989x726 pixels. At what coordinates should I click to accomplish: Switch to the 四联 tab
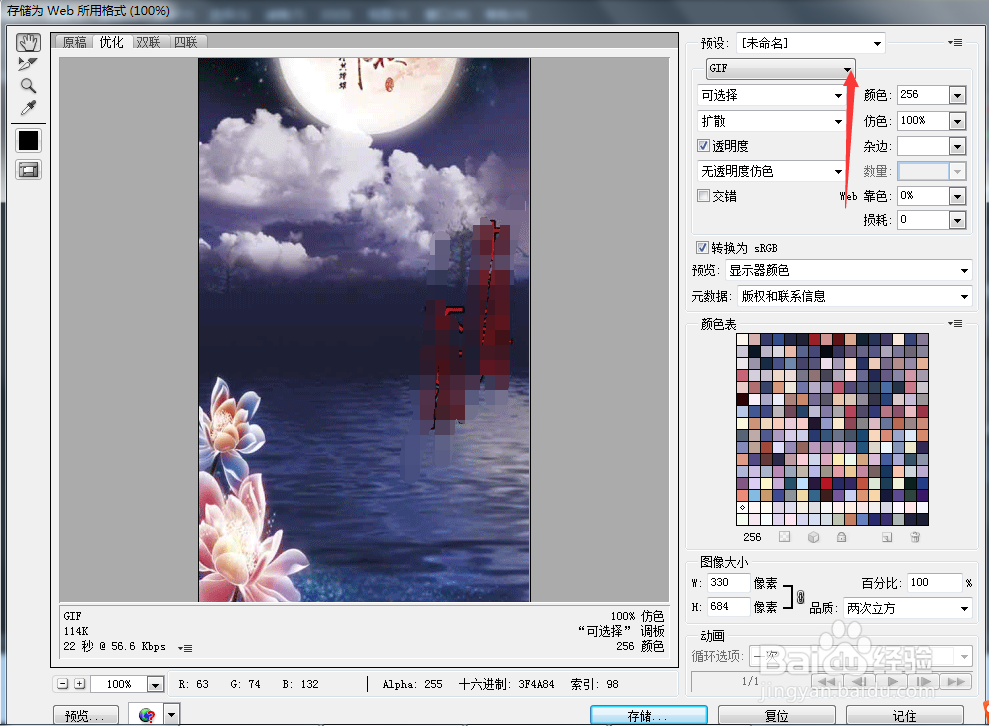(x=186, y=42)
